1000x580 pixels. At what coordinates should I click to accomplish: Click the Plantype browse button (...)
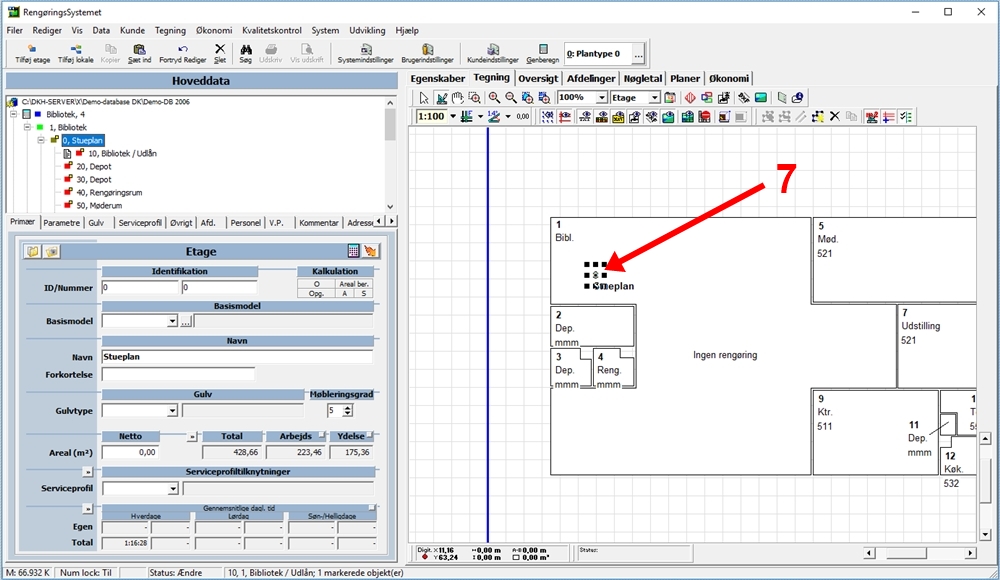pos(638,55)
